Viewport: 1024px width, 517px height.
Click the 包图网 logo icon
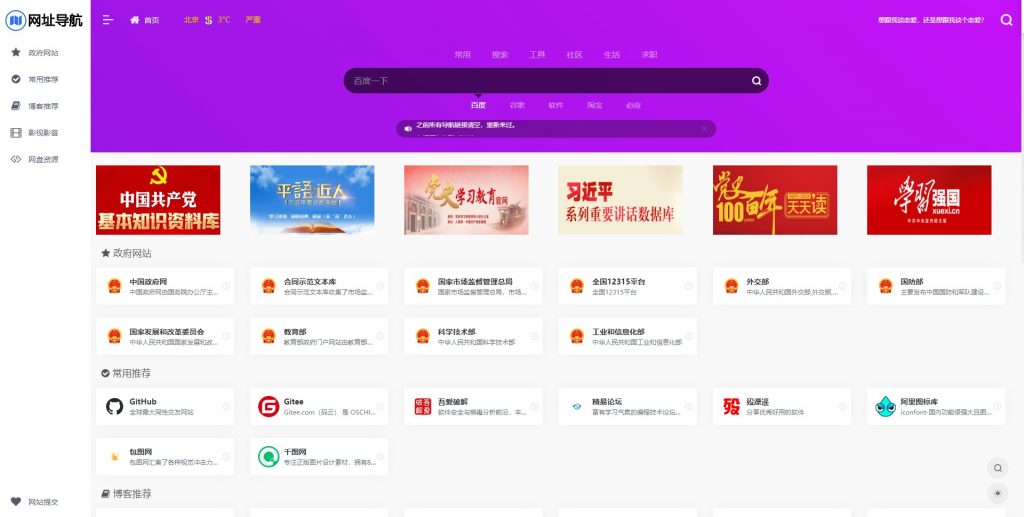tap(114, 457)
